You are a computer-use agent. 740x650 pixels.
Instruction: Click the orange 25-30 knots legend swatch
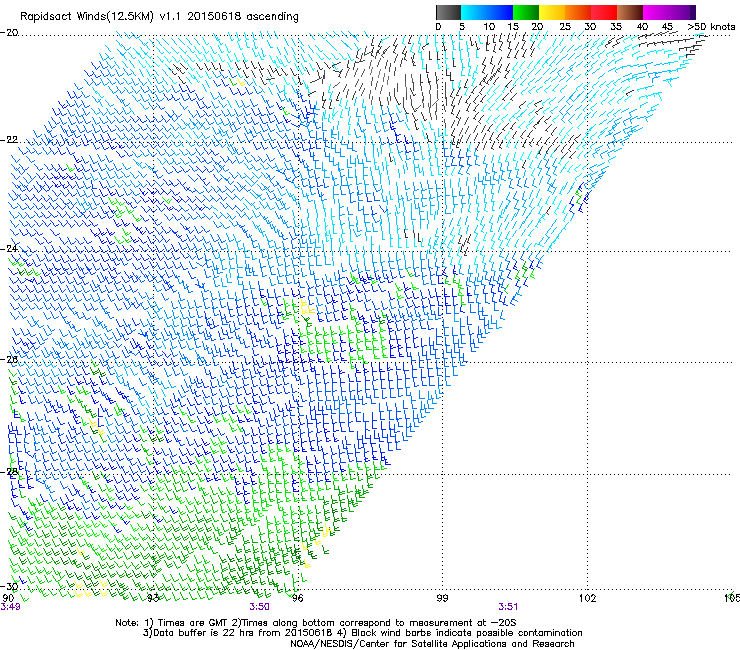(578, 12)
